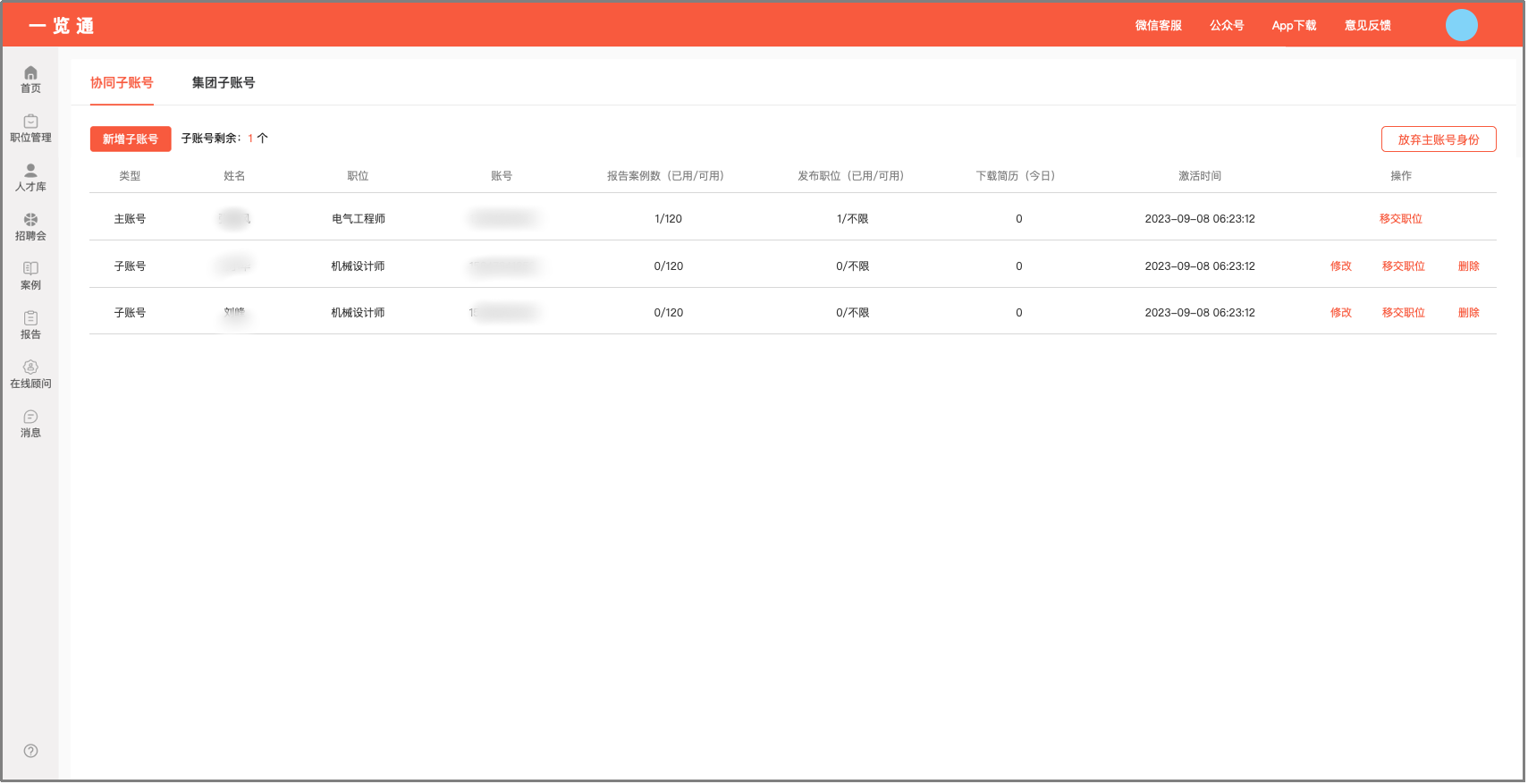
Task: Click the help question mark icon
Action: [30, 751]
